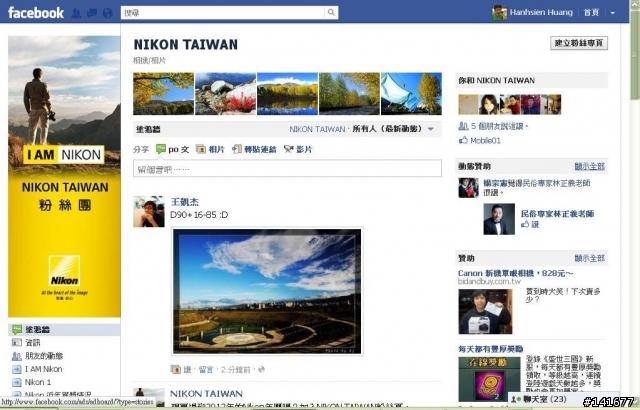This screenshot has height=410, width=640.
Task: Open NIKON TAIWAN post author link
Action: coord(206,394)
